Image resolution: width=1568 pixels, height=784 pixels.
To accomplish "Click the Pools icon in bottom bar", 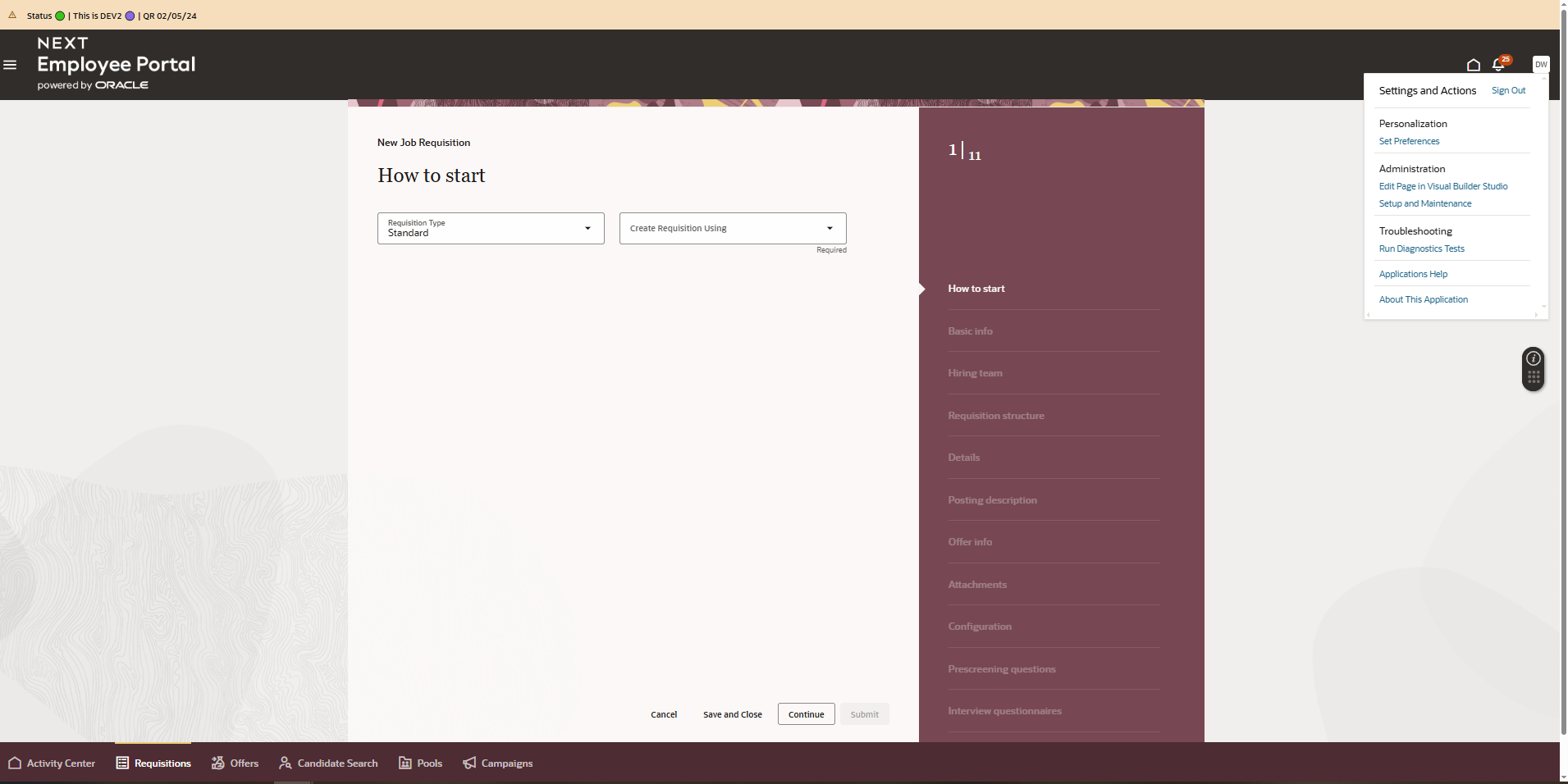I will point(405,763).
